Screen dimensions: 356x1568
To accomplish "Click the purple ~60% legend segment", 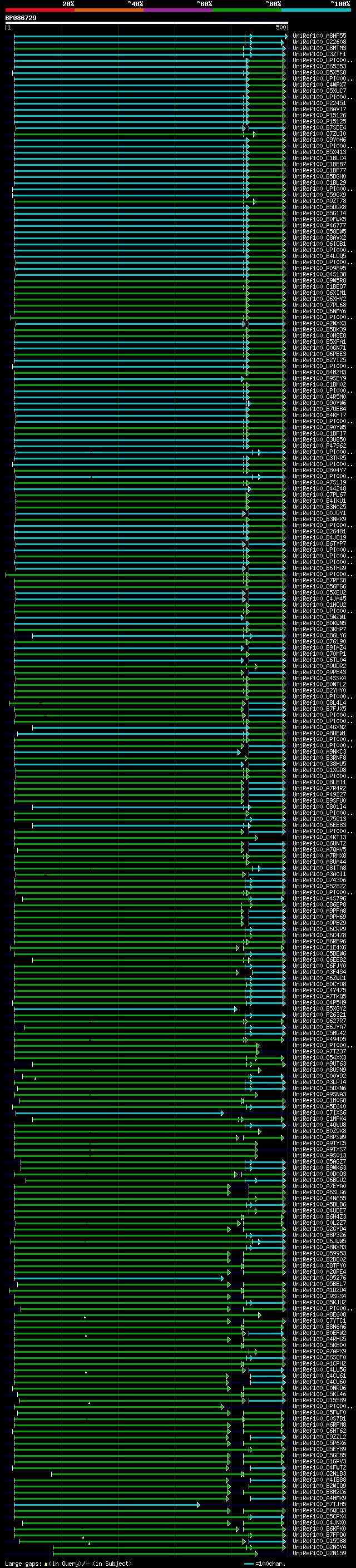I will [179, 10].
